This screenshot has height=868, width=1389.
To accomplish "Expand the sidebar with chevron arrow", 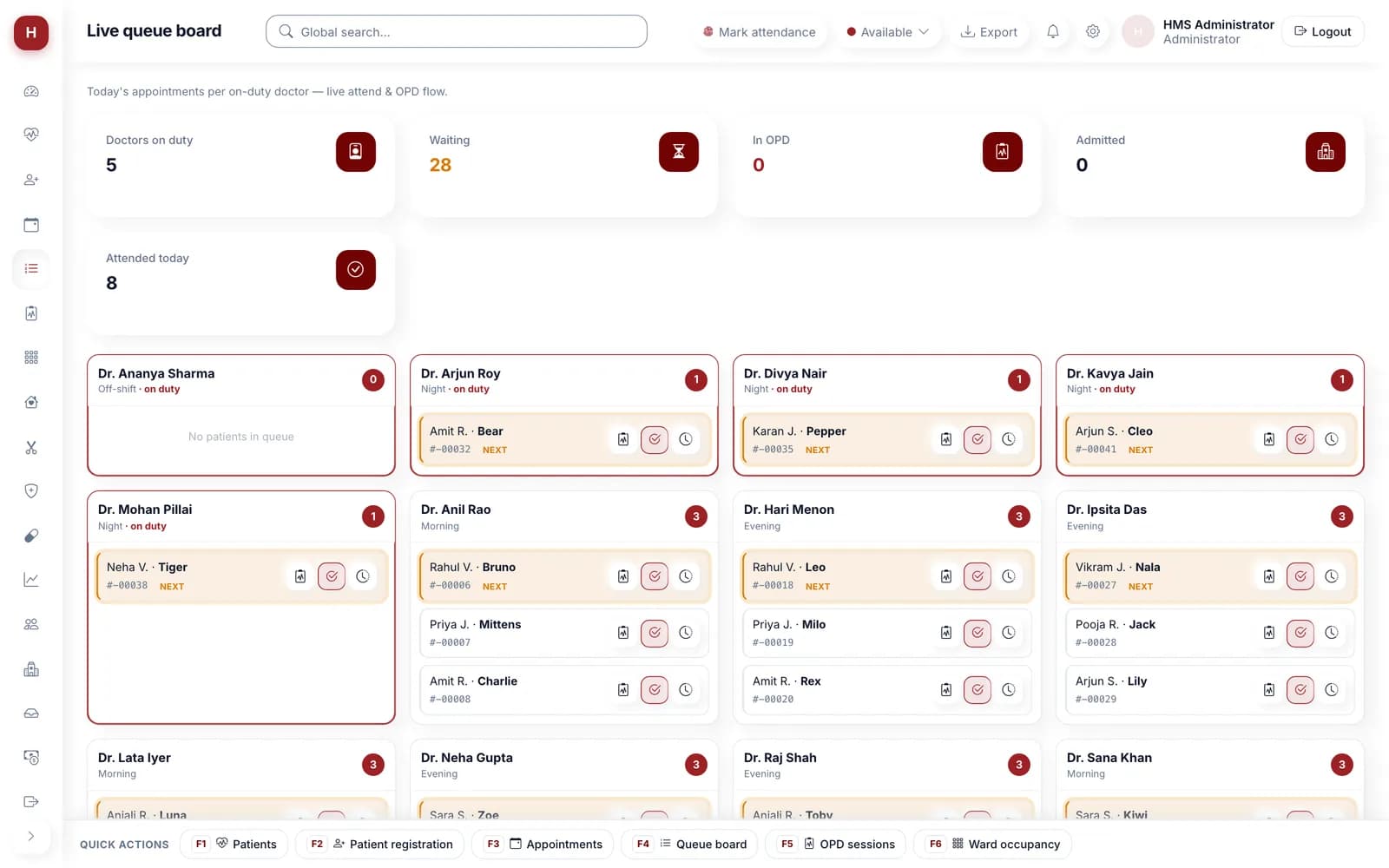I will click(31, 836).
